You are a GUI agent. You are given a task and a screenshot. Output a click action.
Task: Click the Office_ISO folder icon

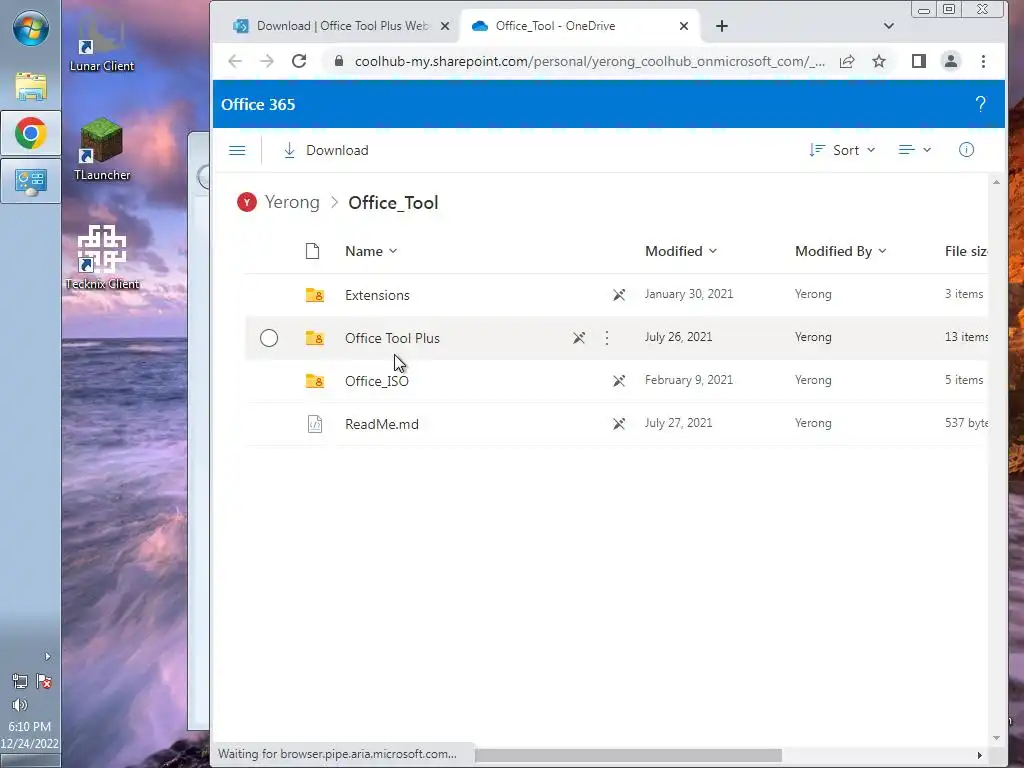coord(315,381)
